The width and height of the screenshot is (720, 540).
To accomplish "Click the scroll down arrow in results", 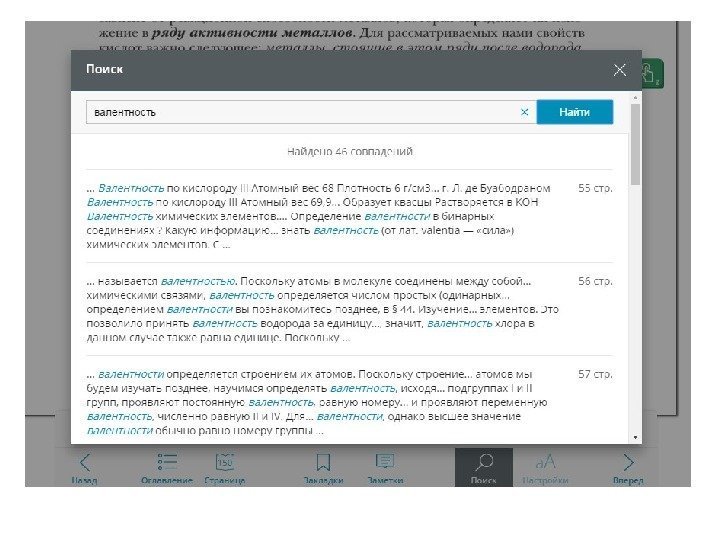I will 635,438.
